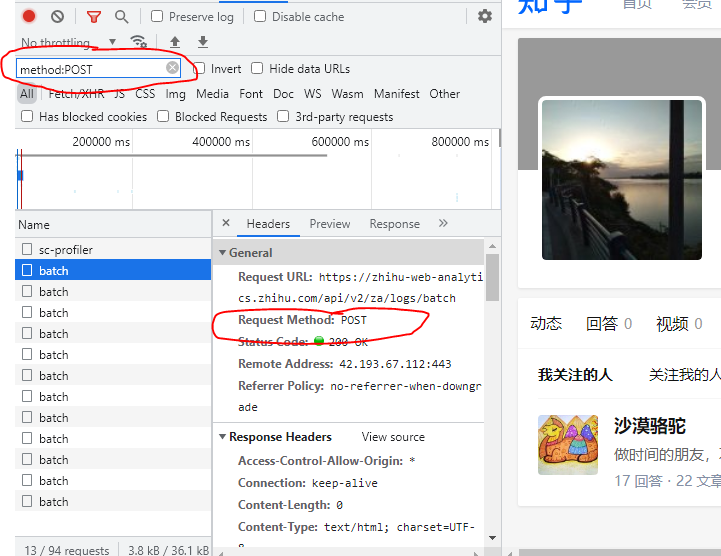Viewport: 721px width, 556px height.
Task: Select the 我关注的人 sub-tab
Action: [x=575, y=375]
